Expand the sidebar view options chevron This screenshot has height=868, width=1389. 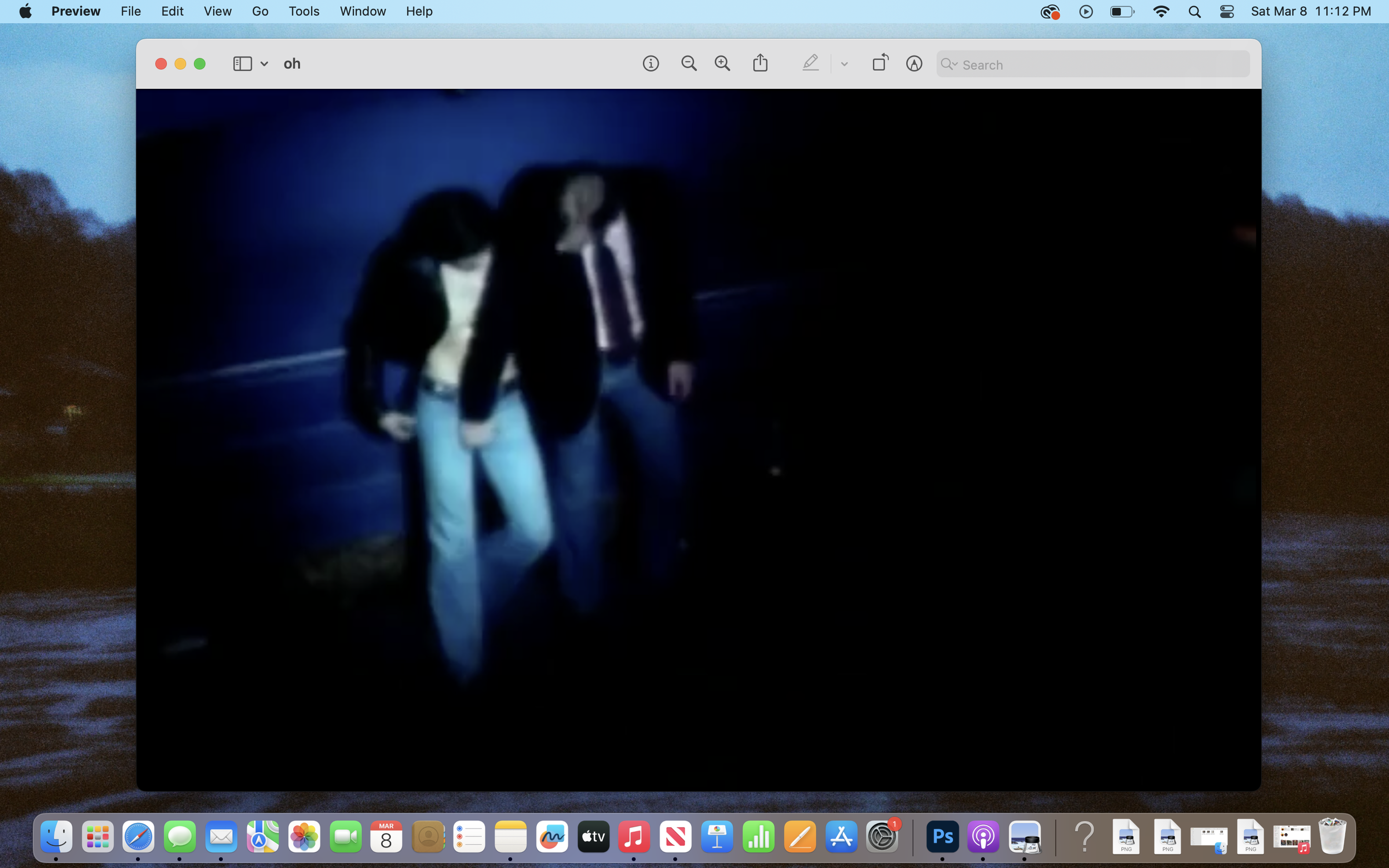[264, 64]
